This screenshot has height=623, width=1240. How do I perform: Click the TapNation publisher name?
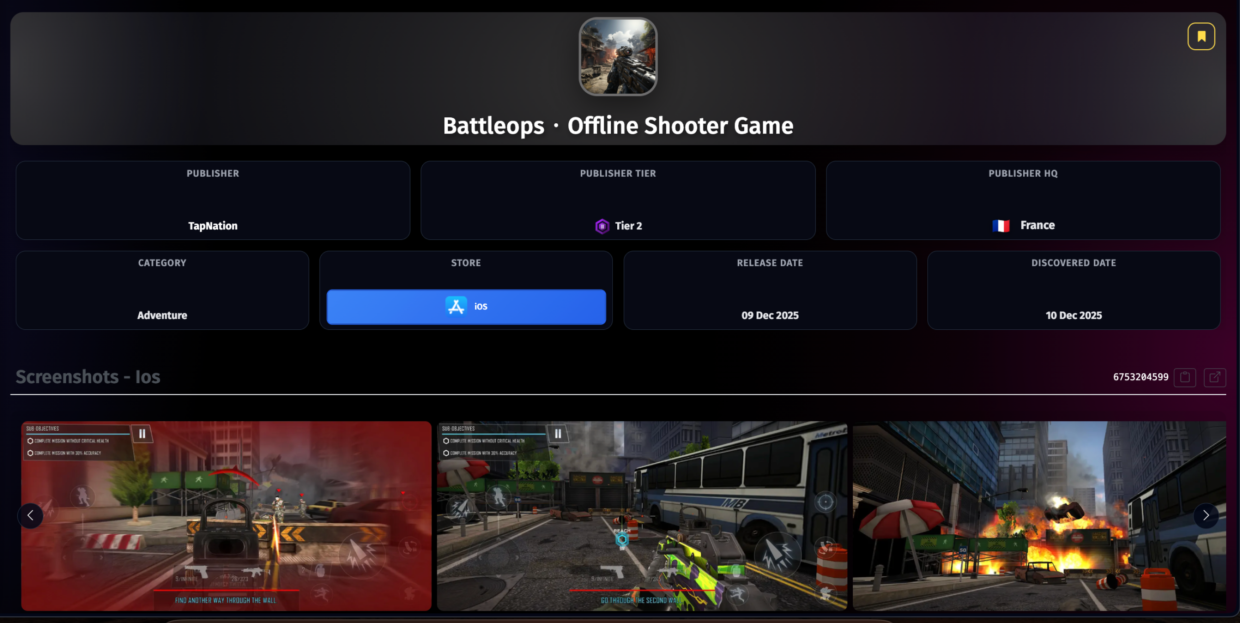click(213, 226)
